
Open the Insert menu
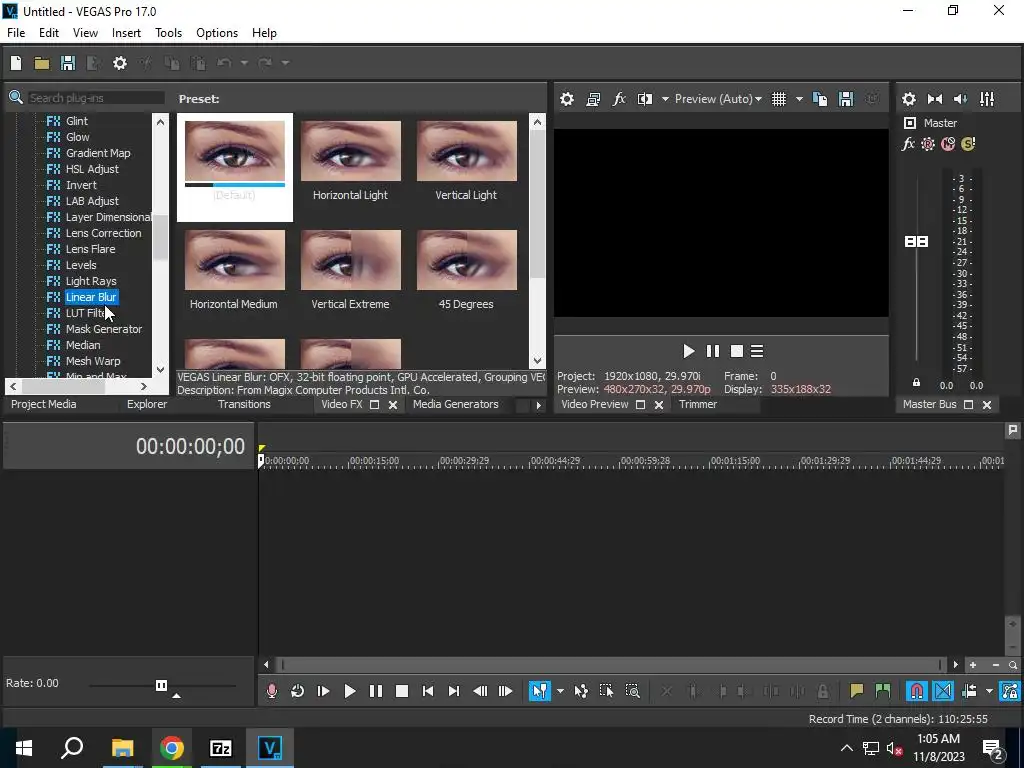(126, 33)
